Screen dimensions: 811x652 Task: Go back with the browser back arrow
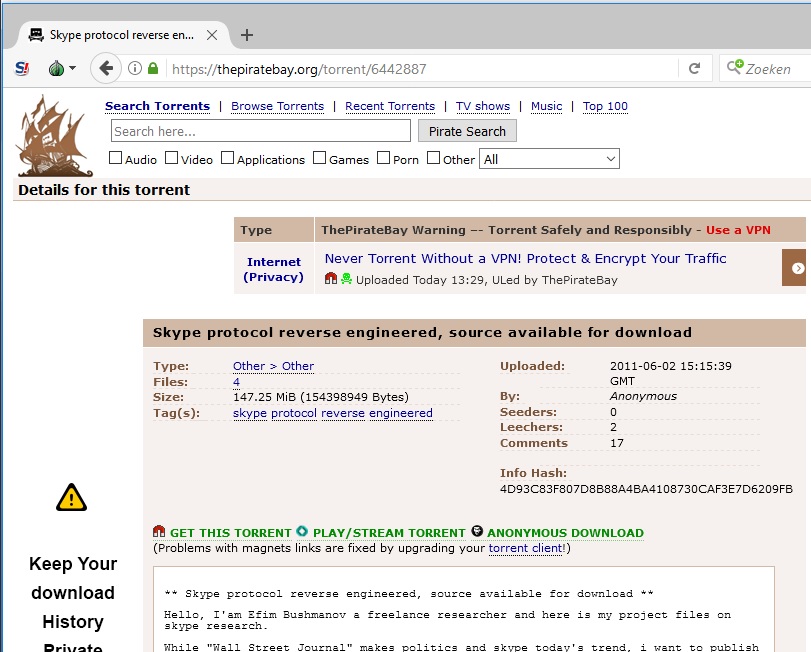pos(106,68)
